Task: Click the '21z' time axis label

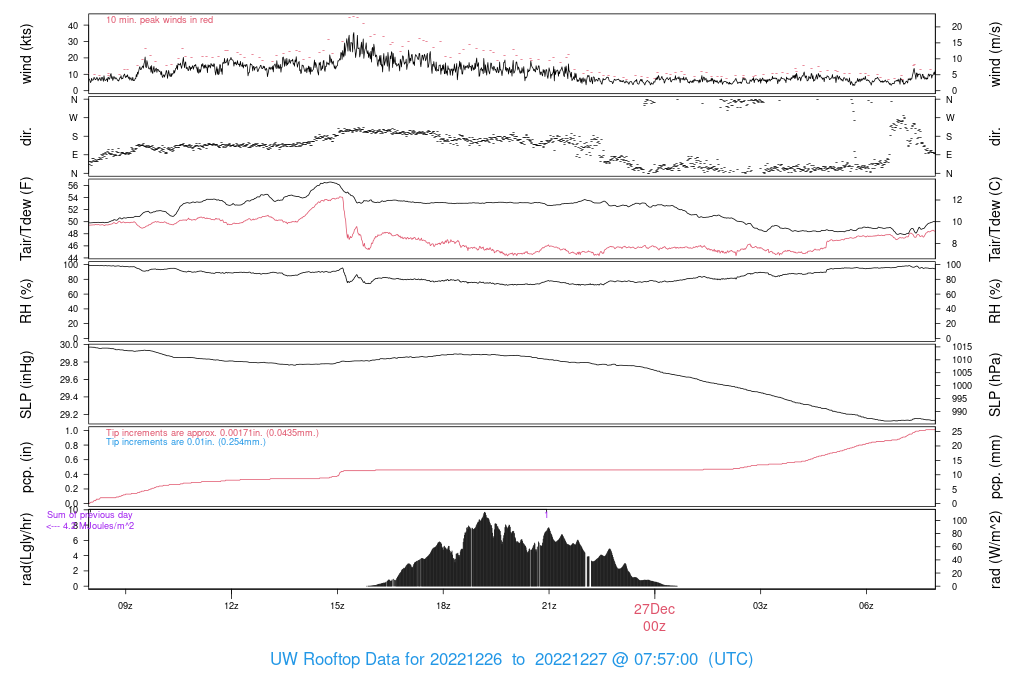Action: point(549,606)
